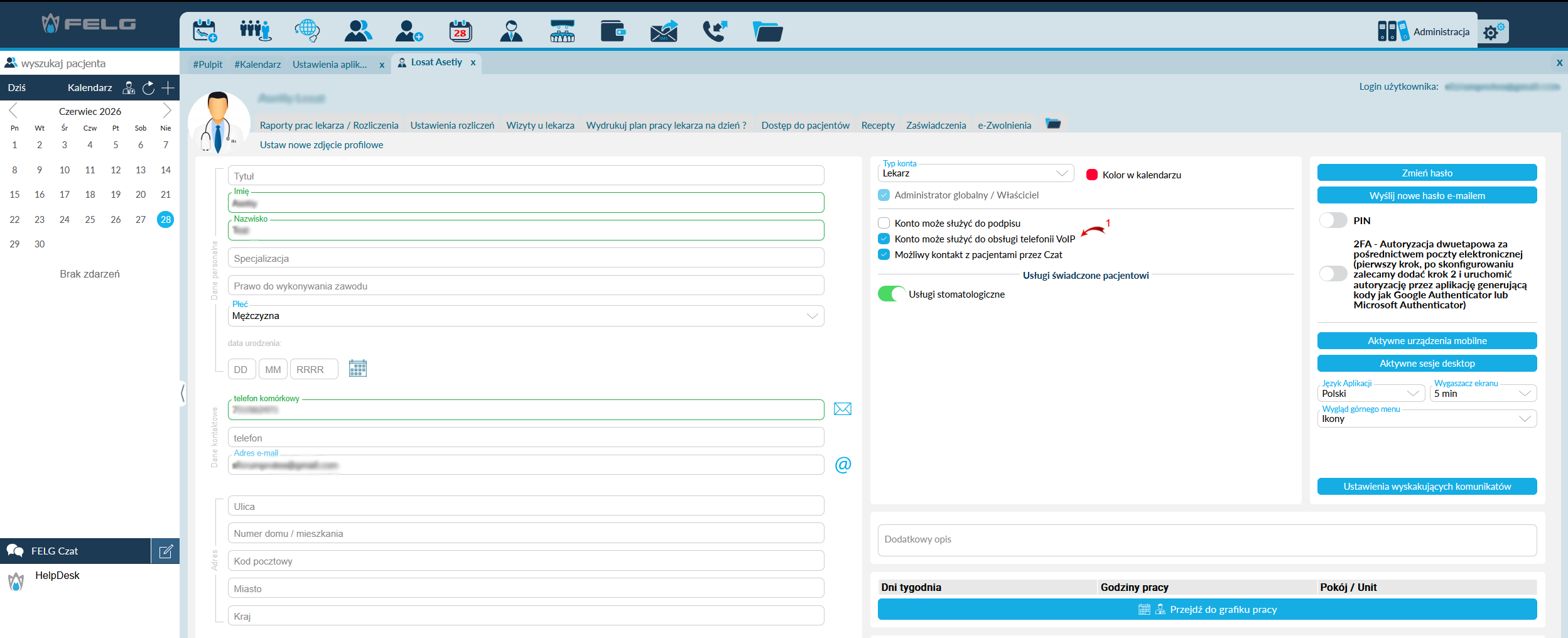The height and width of the screenshot is (638, 1568).
Task: Click the @ icon beside e-mail field
Action: pos(843,465)
